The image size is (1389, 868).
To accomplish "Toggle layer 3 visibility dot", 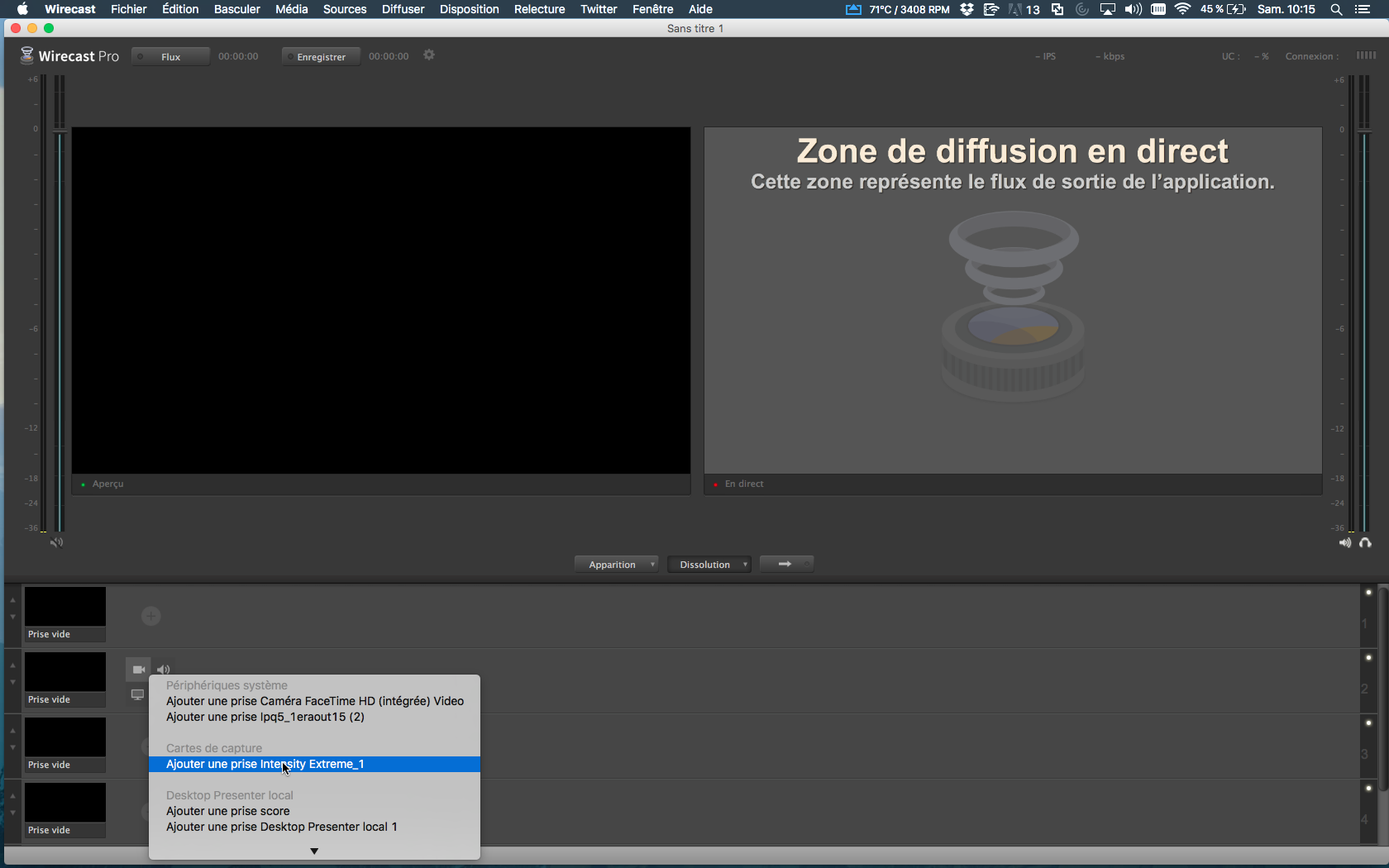I will click(1368, 723).
